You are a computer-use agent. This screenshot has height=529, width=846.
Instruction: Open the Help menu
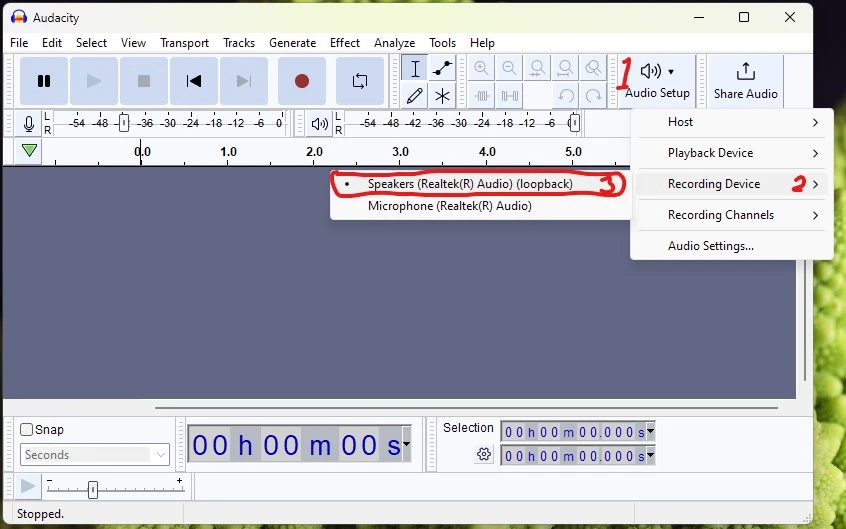click(x=482, y=43)
